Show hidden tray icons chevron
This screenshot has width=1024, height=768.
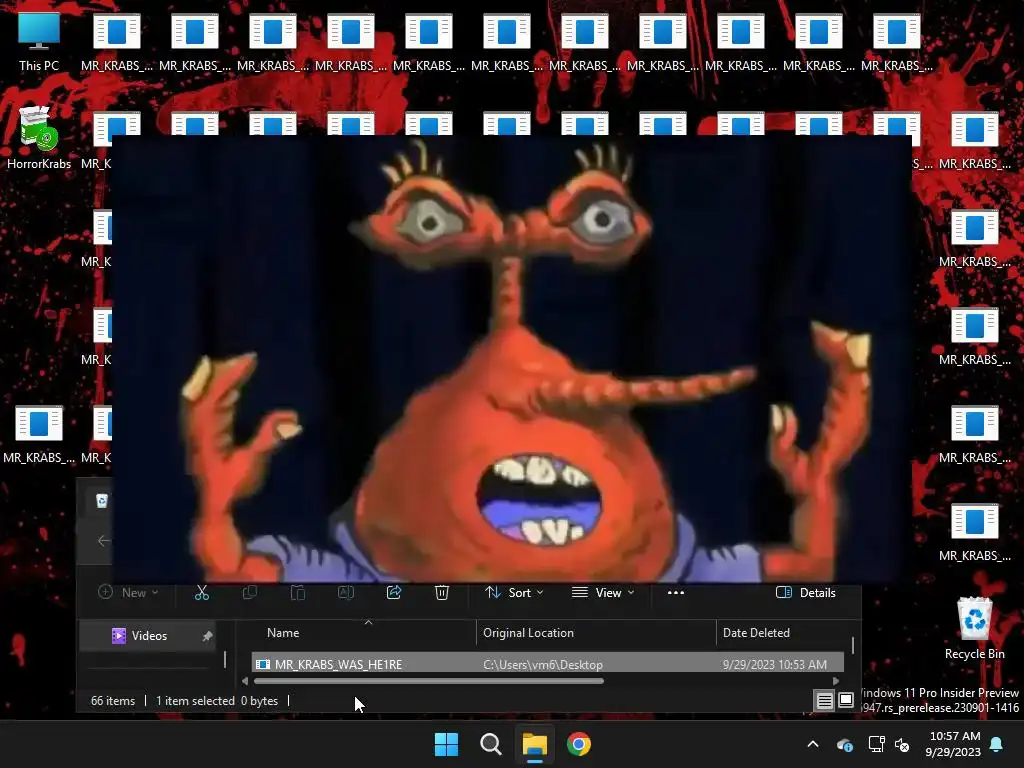pos(813,744)
